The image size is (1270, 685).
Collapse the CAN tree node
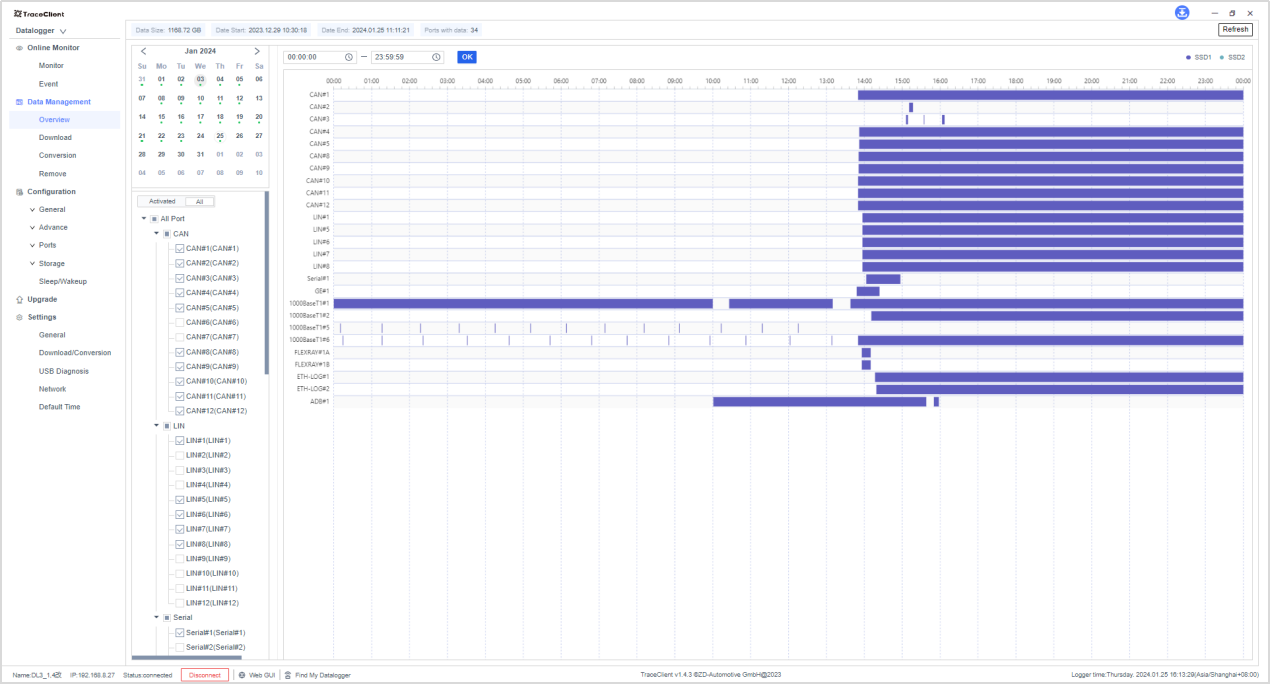pos(156,233)
